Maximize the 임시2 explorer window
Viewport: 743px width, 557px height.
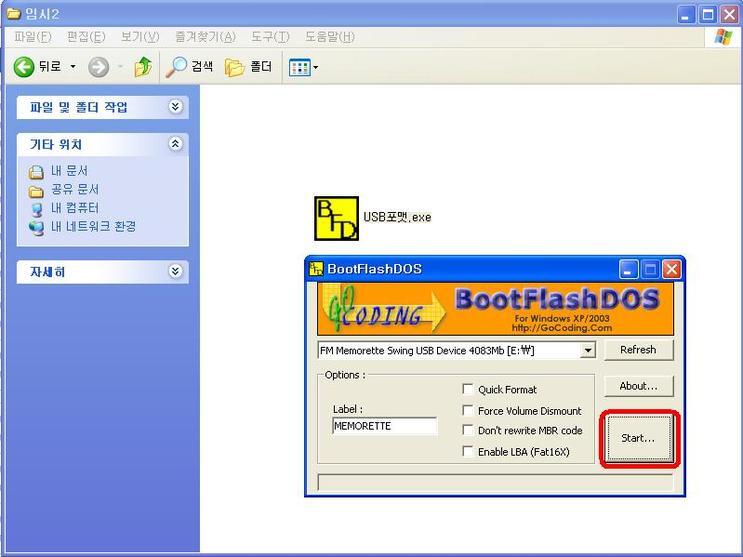coord(708,14)
